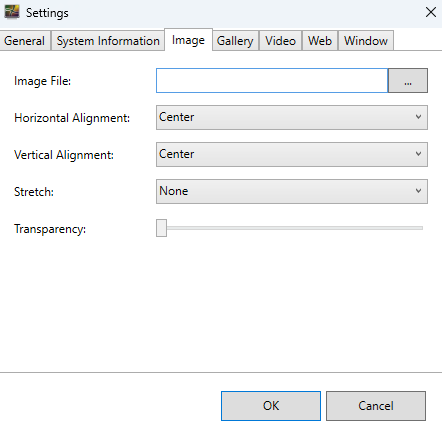Click the Vertical Alignment chevron arrow

pyautogui.click(x=418, y=154)
